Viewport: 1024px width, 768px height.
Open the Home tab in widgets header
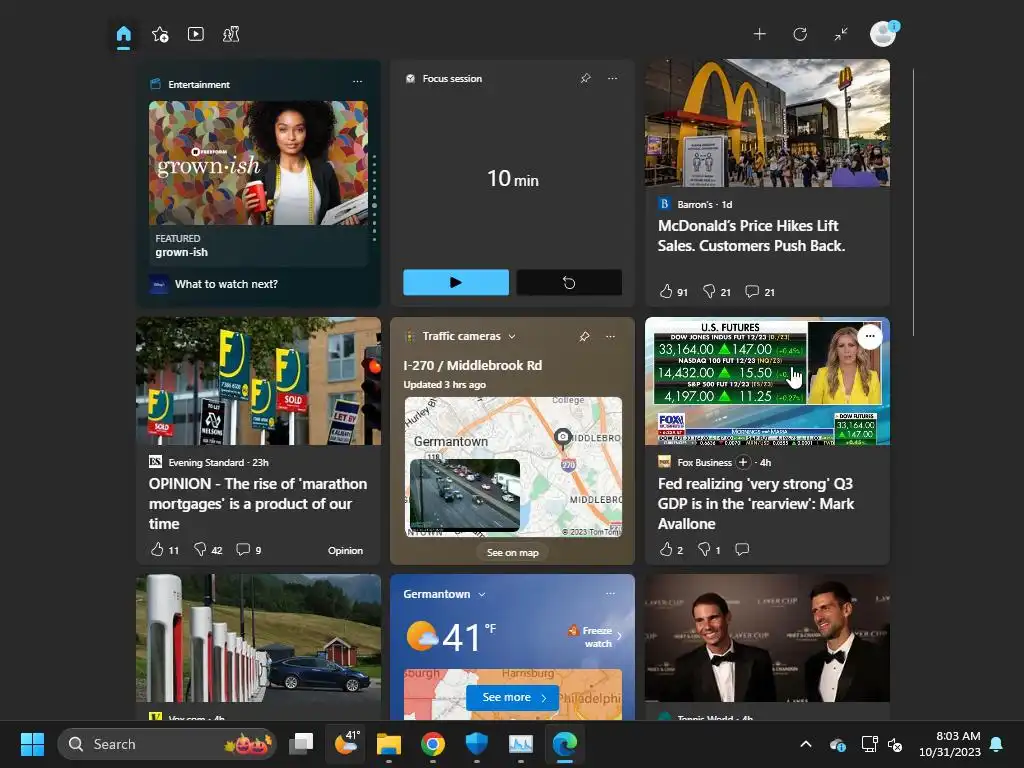point(123,35)
